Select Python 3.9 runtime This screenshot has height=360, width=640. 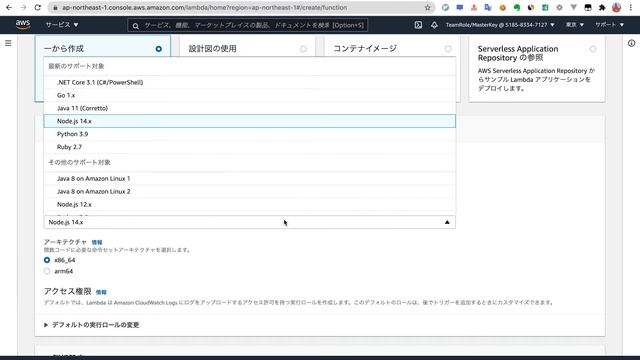[x=249, y=134]
